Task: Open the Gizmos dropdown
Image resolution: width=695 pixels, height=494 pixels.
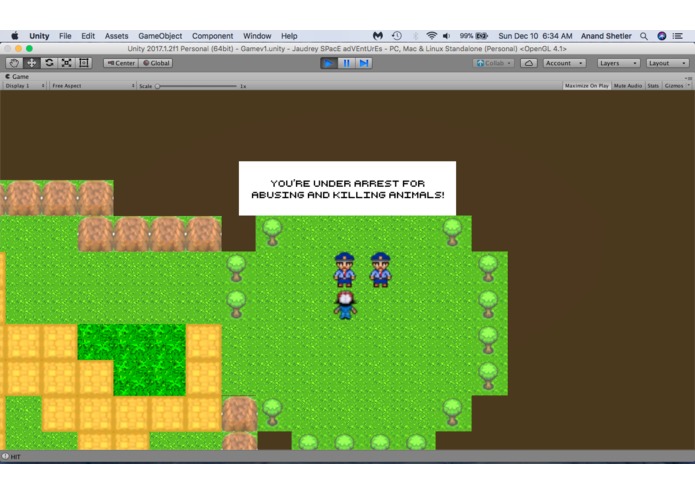Action: 677,86
